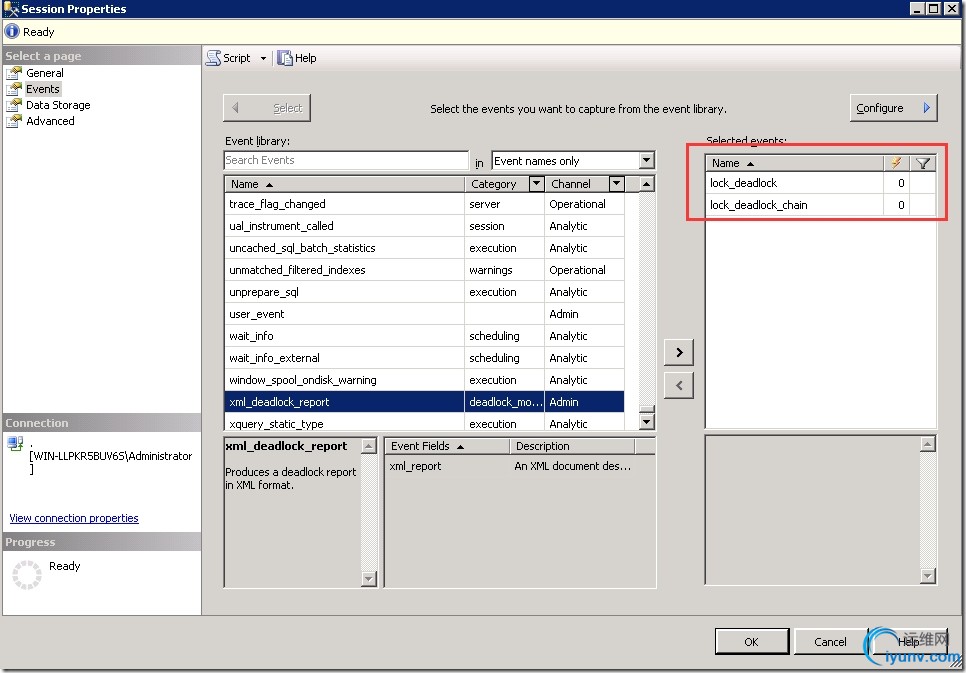Open the Event names only combo box
This screenshot has width=966, height=673.
pos(573,161)
